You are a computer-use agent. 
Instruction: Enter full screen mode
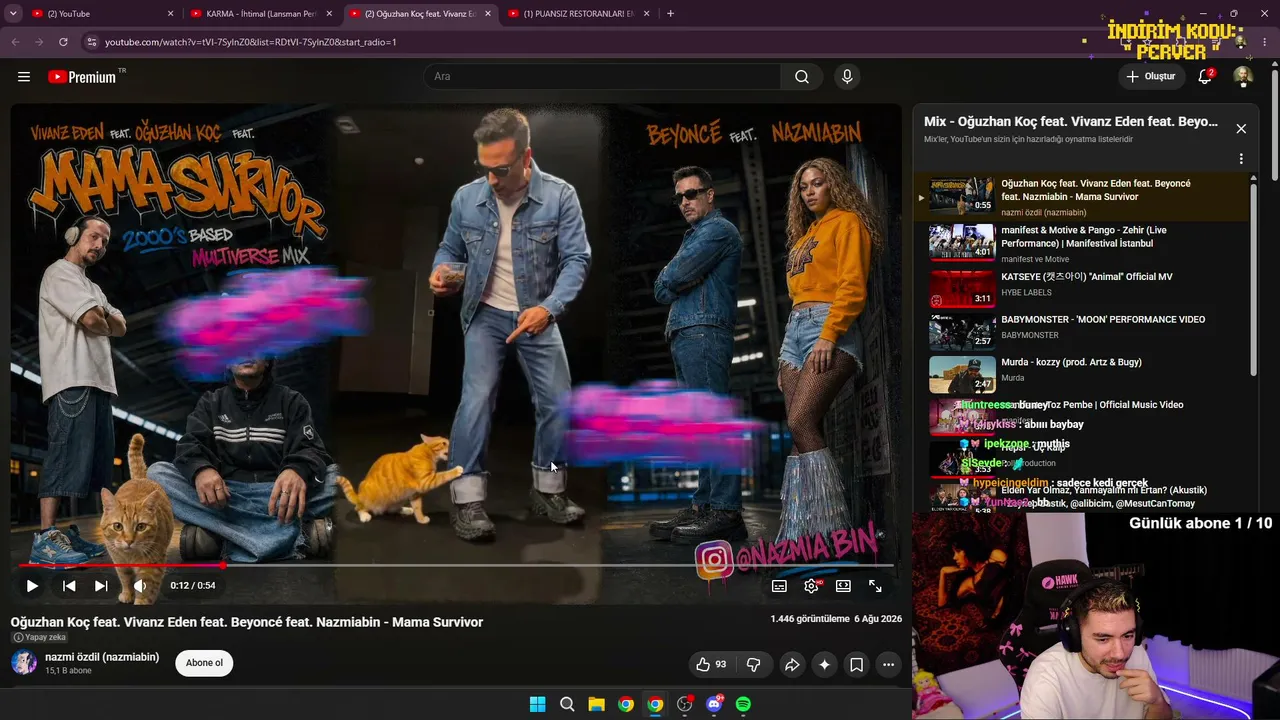[875, 586]
